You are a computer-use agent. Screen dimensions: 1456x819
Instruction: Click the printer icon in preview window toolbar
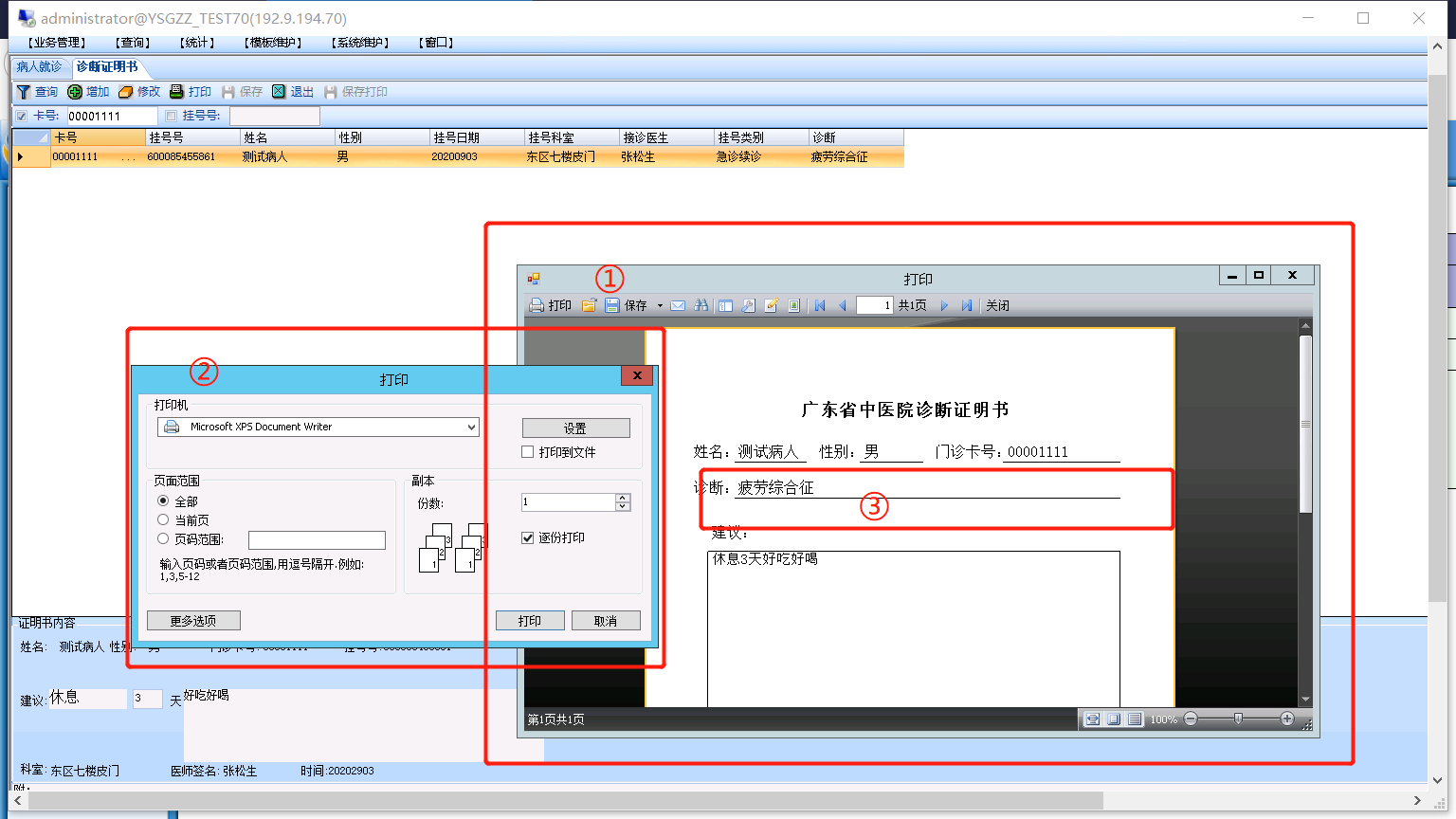pos(537,305)
